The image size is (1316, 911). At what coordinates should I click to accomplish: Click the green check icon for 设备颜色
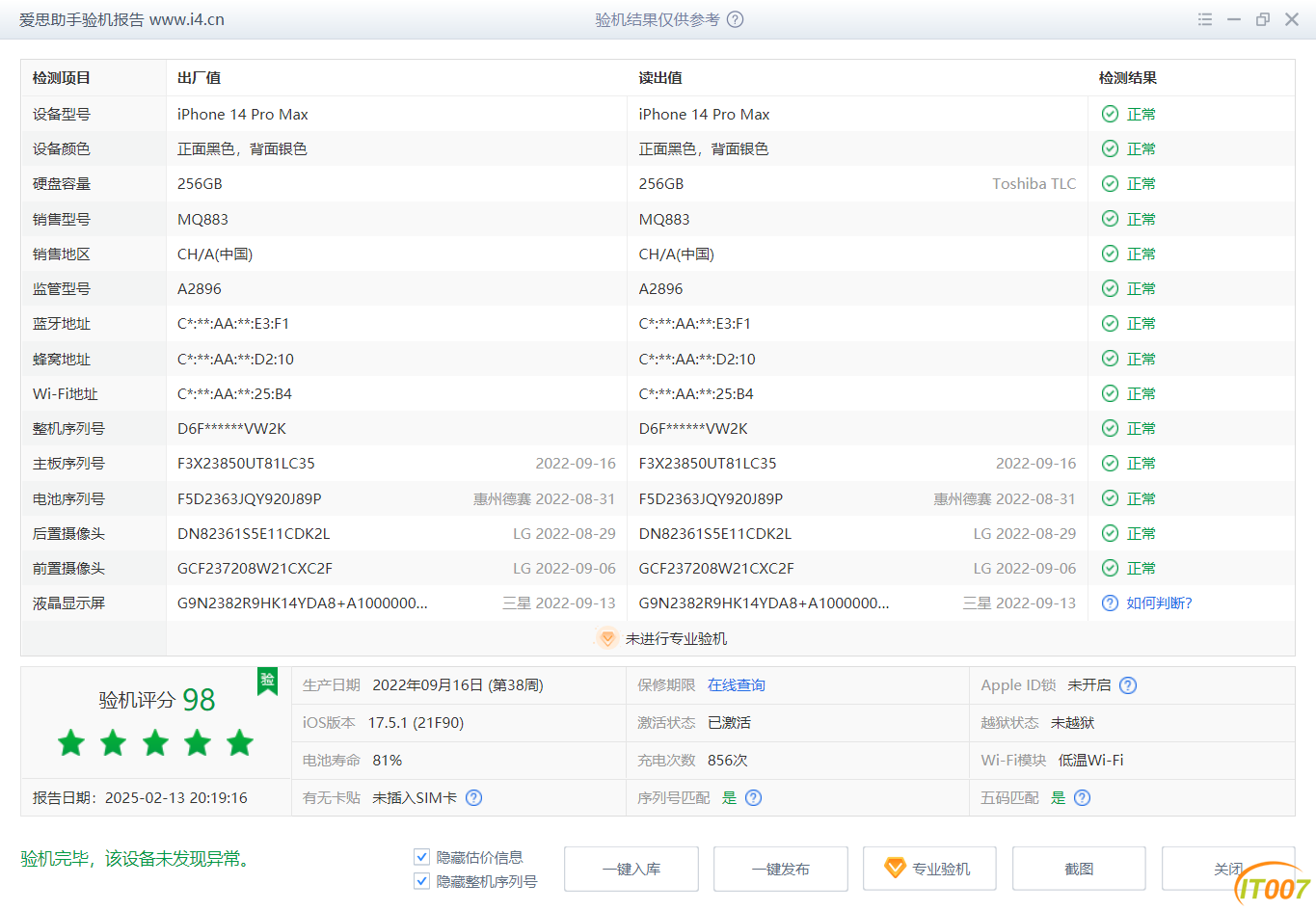(x=1110, y=148)
